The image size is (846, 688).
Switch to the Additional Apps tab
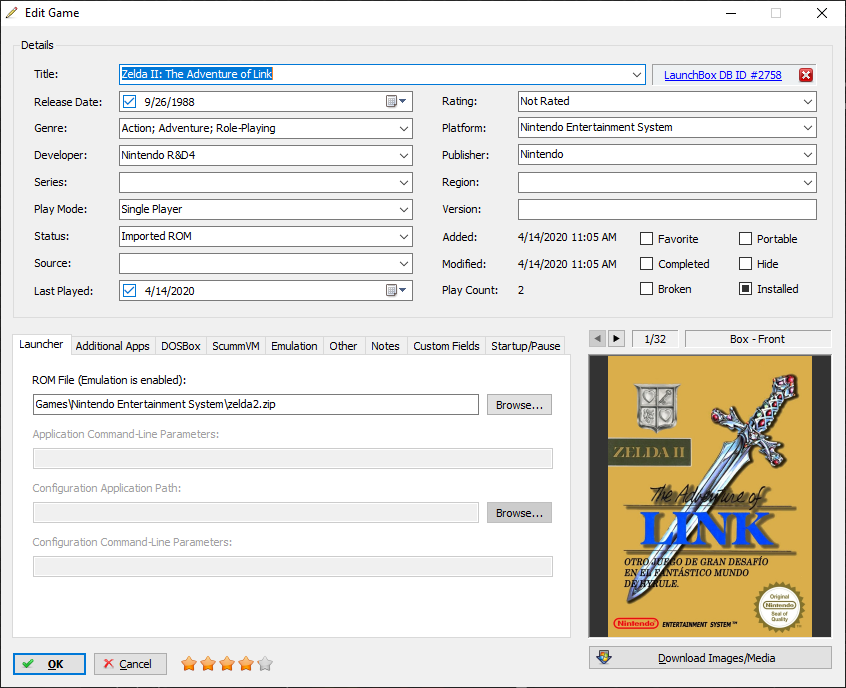point(112,346)
